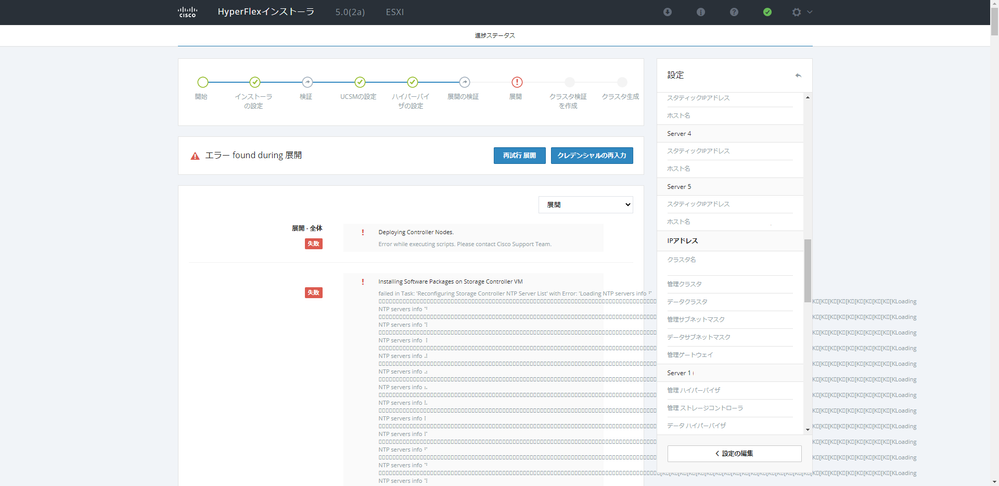
Task: Select the 展開の検証 step circle
Action: click(464, 82)
